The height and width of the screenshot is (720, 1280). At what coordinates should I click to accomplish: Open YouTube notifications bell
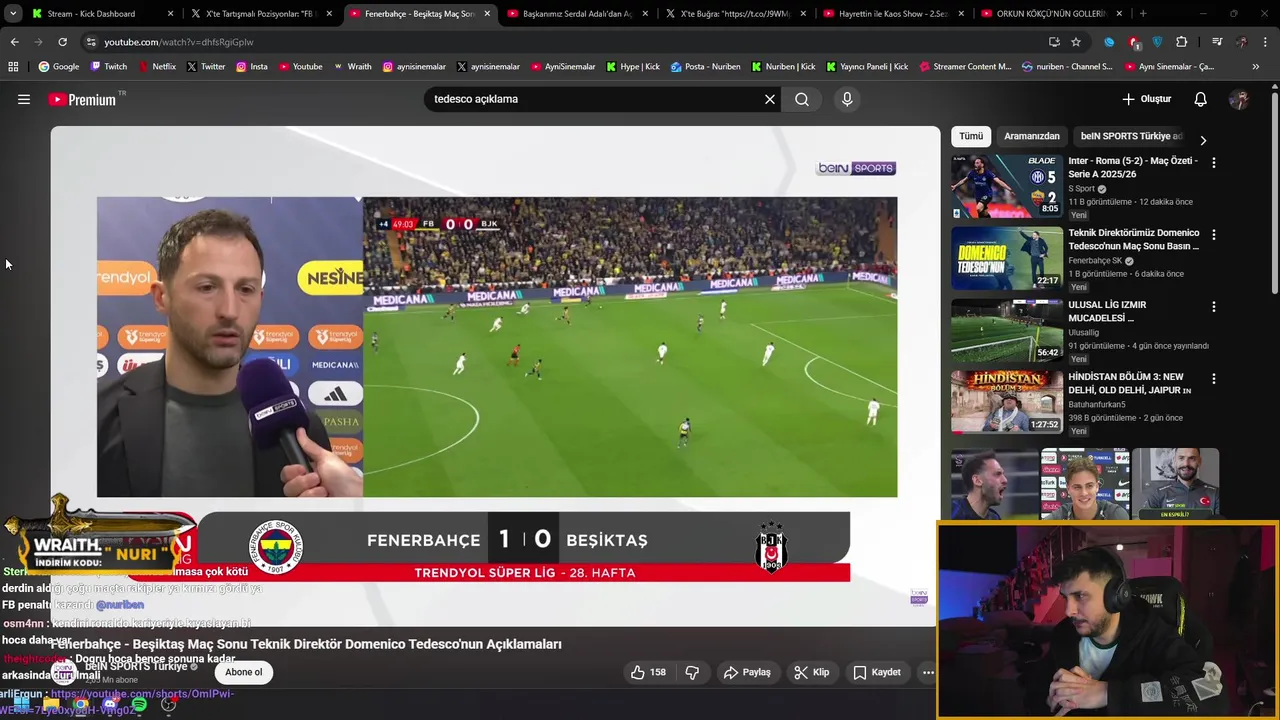click(x=1200, y=99)
